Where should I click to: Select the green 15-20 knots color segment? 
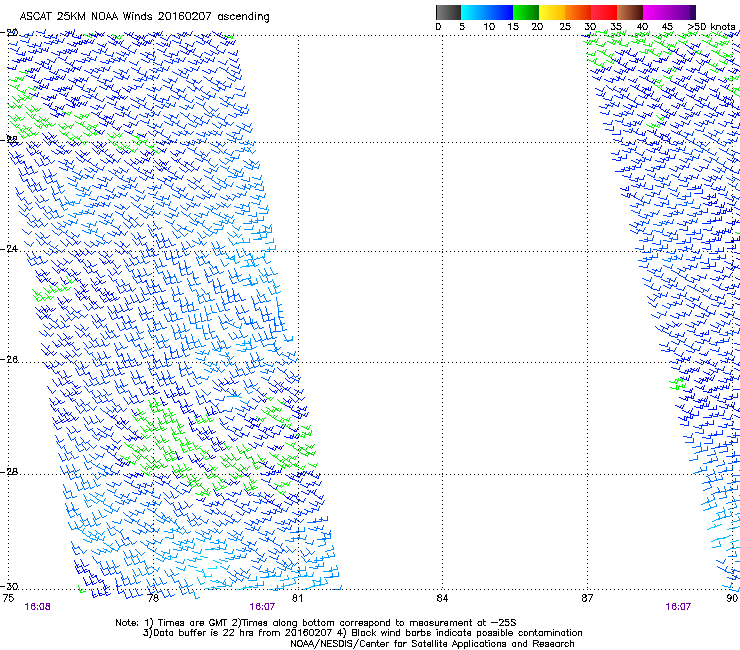pos(526,12)
